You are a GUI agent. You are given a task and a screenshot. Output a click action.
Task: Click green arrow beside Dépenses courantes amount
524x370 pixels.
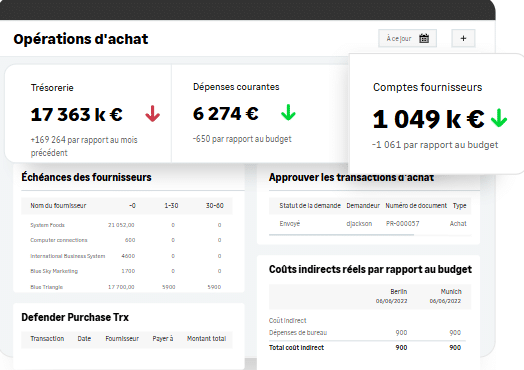[x=288, y=112]
